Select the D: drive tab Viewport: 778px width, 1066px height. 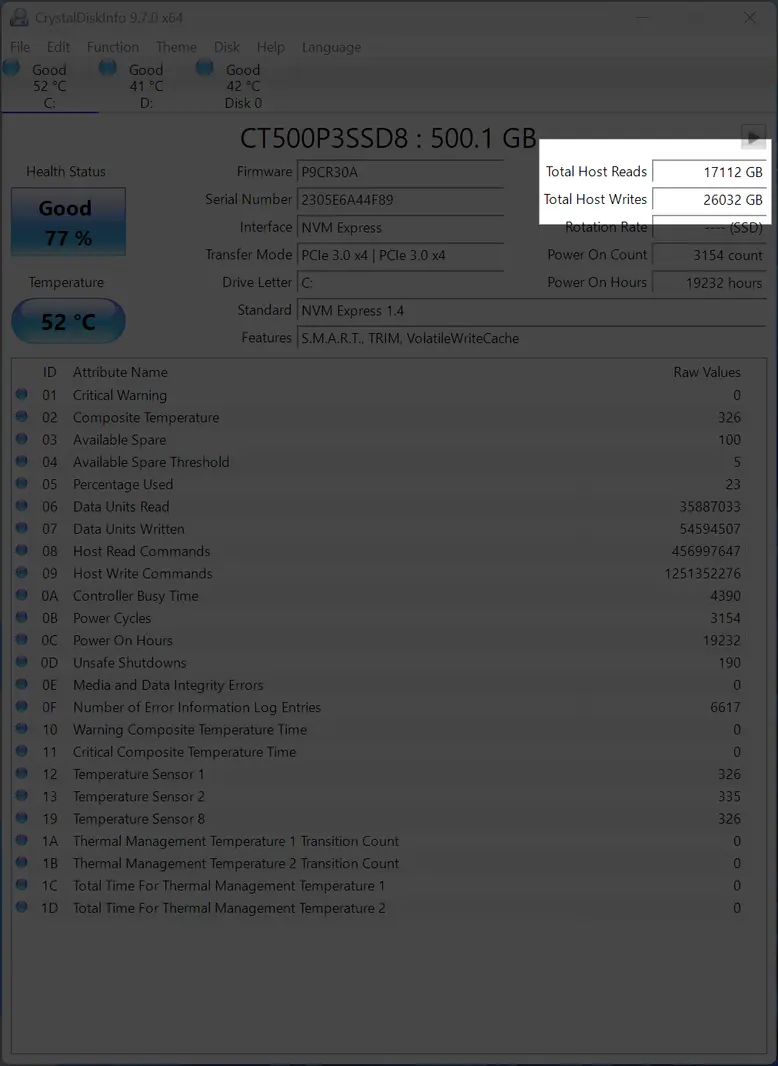pyautogui.click(x=146, y=86)
